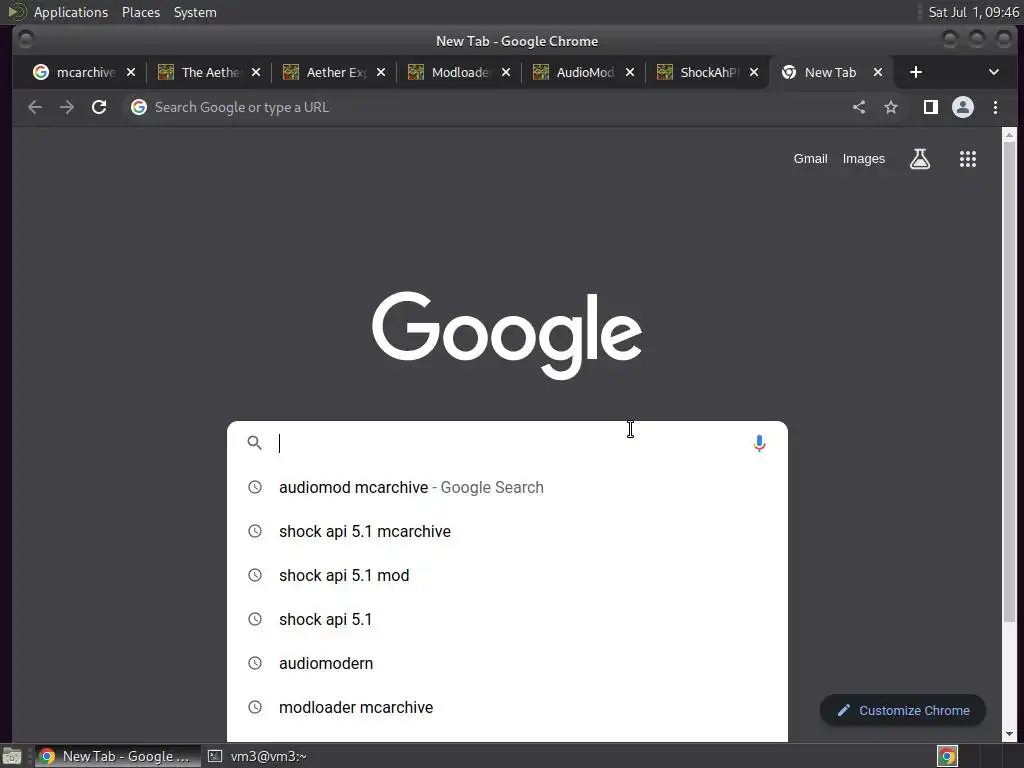
Task: Open the Gmail link
Action: [x=810, y=159]
